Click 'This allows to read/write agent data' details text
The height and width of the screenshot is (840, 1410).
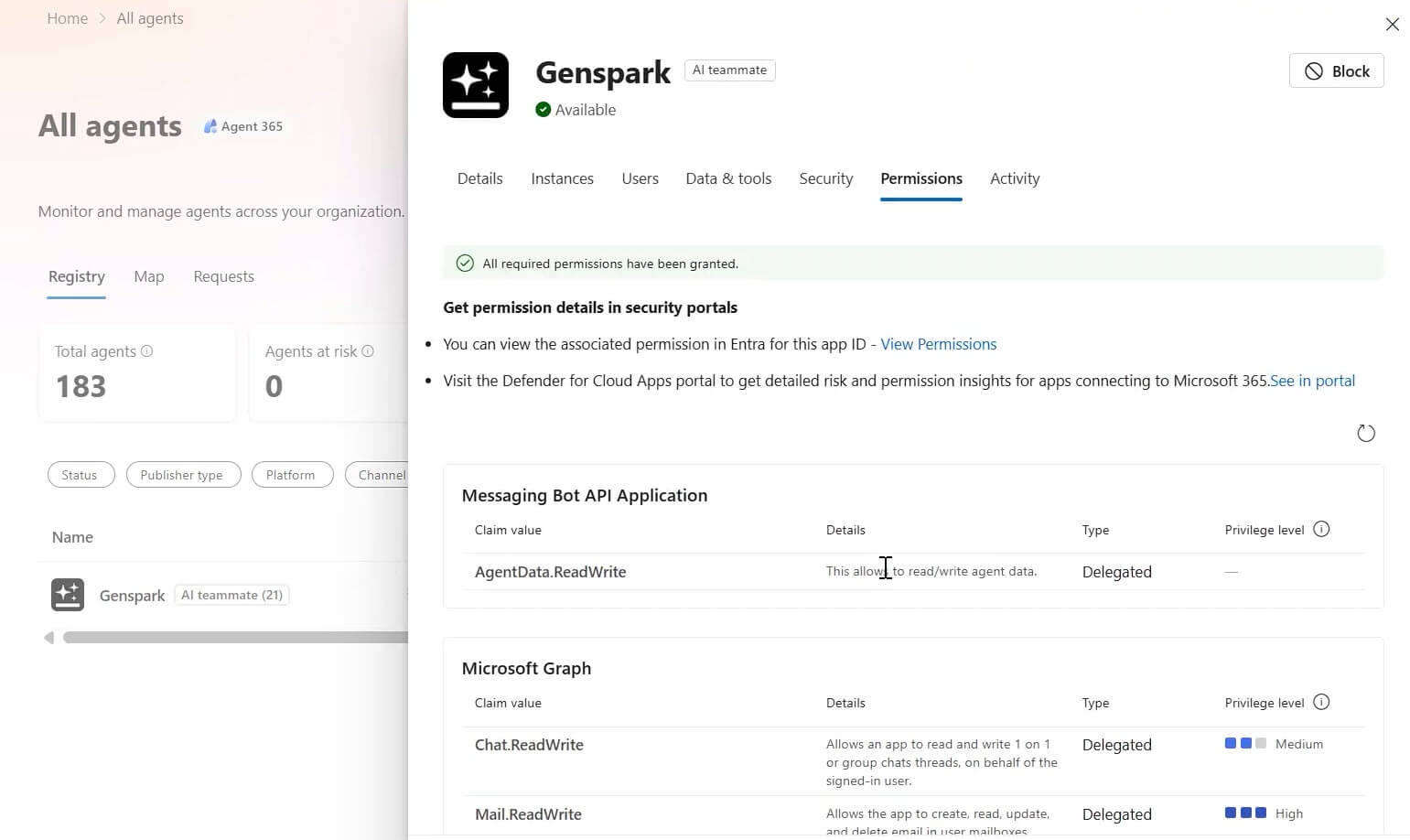tap(931, 571)
